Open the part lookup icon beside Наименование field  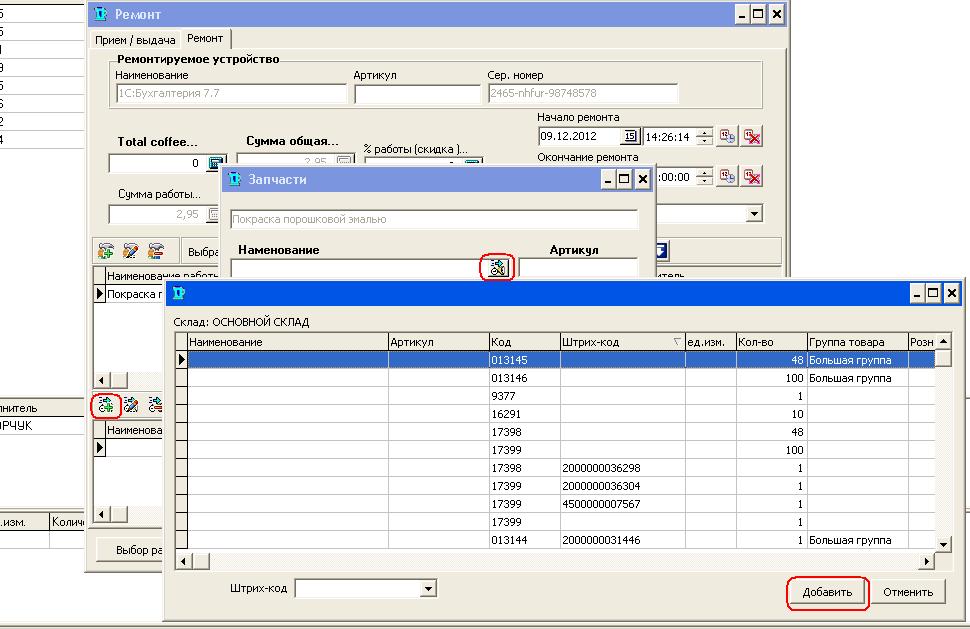(x=497, y=267)
